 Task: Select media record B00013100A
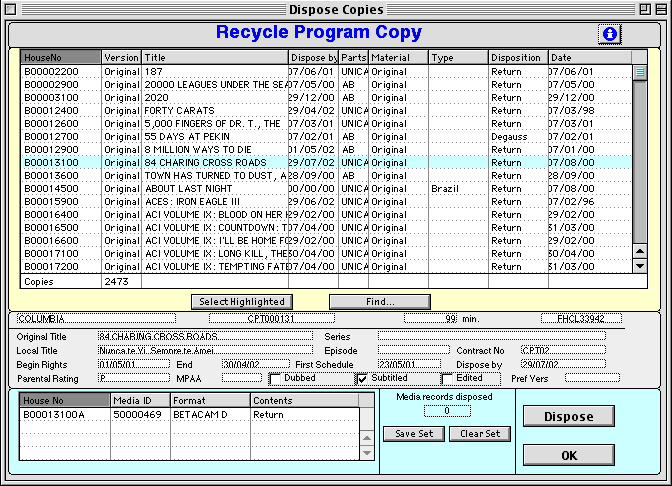[x=189, y=414]
